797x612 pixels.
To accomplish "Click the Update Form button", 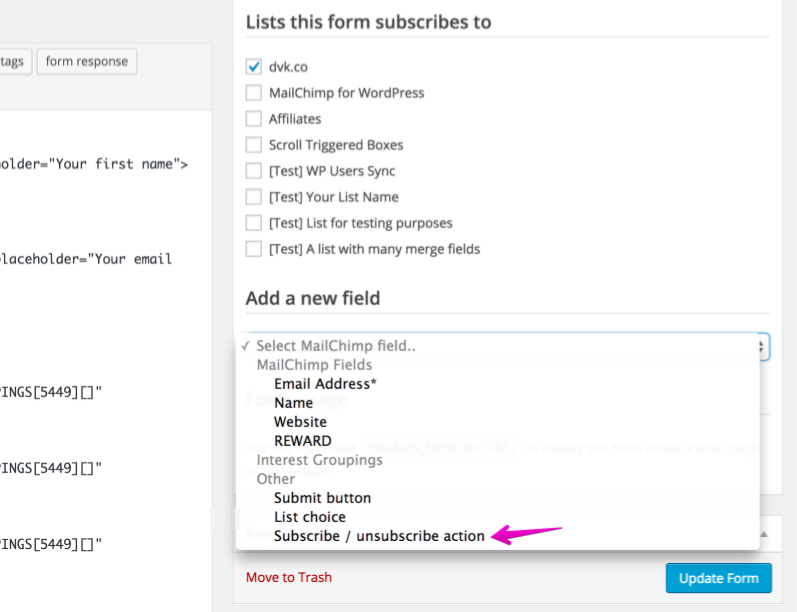I will click(x=719, y=578).
